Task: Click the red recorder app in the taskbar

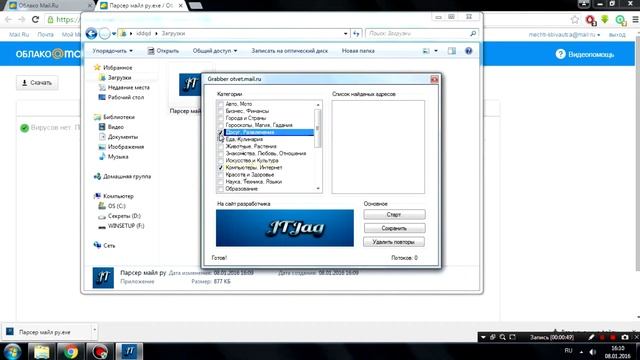Action: pyautogui.click(x=100, y=351)
